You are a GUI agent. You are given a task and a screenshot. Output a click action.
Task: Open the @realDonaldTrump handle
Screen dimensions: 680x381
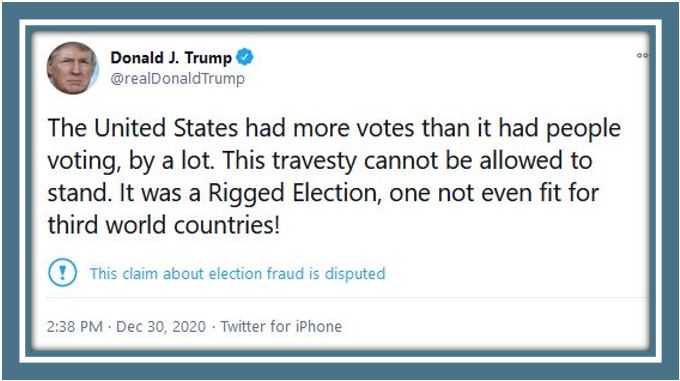click(x=177, y=79)
